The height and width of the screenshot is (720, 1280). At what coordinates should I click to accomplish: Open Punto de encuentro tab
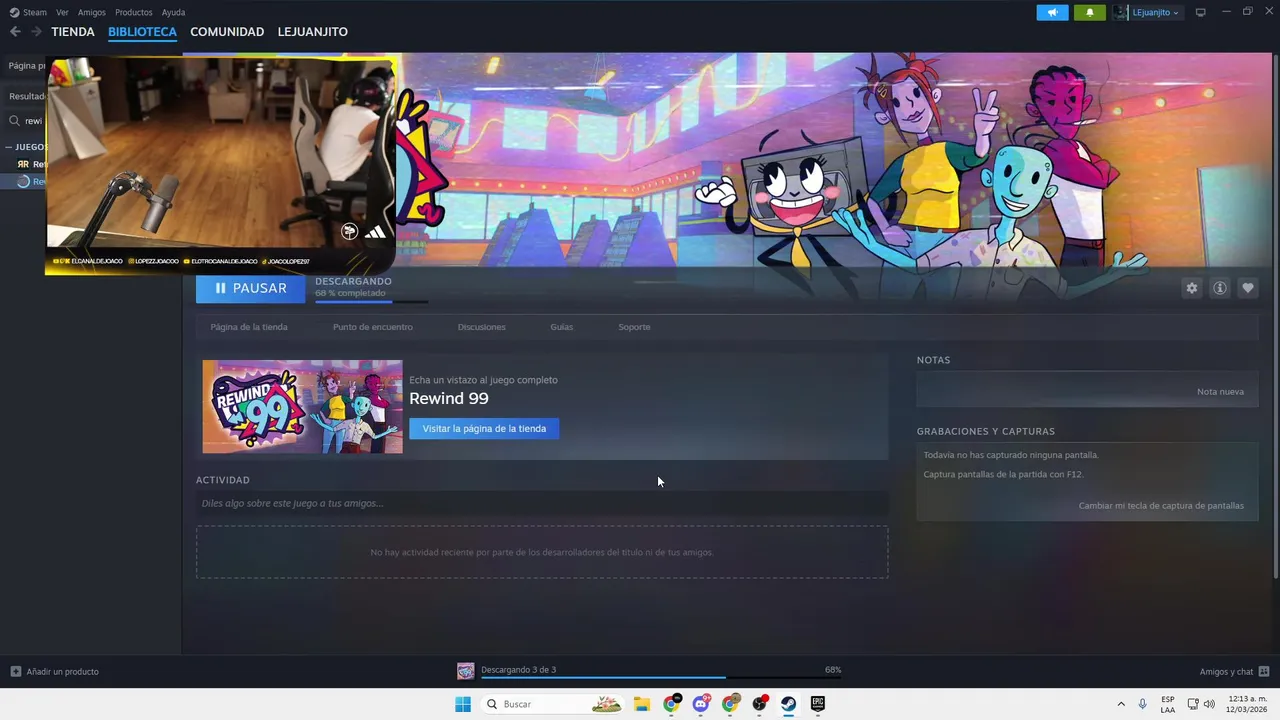[x=372, y=327]
